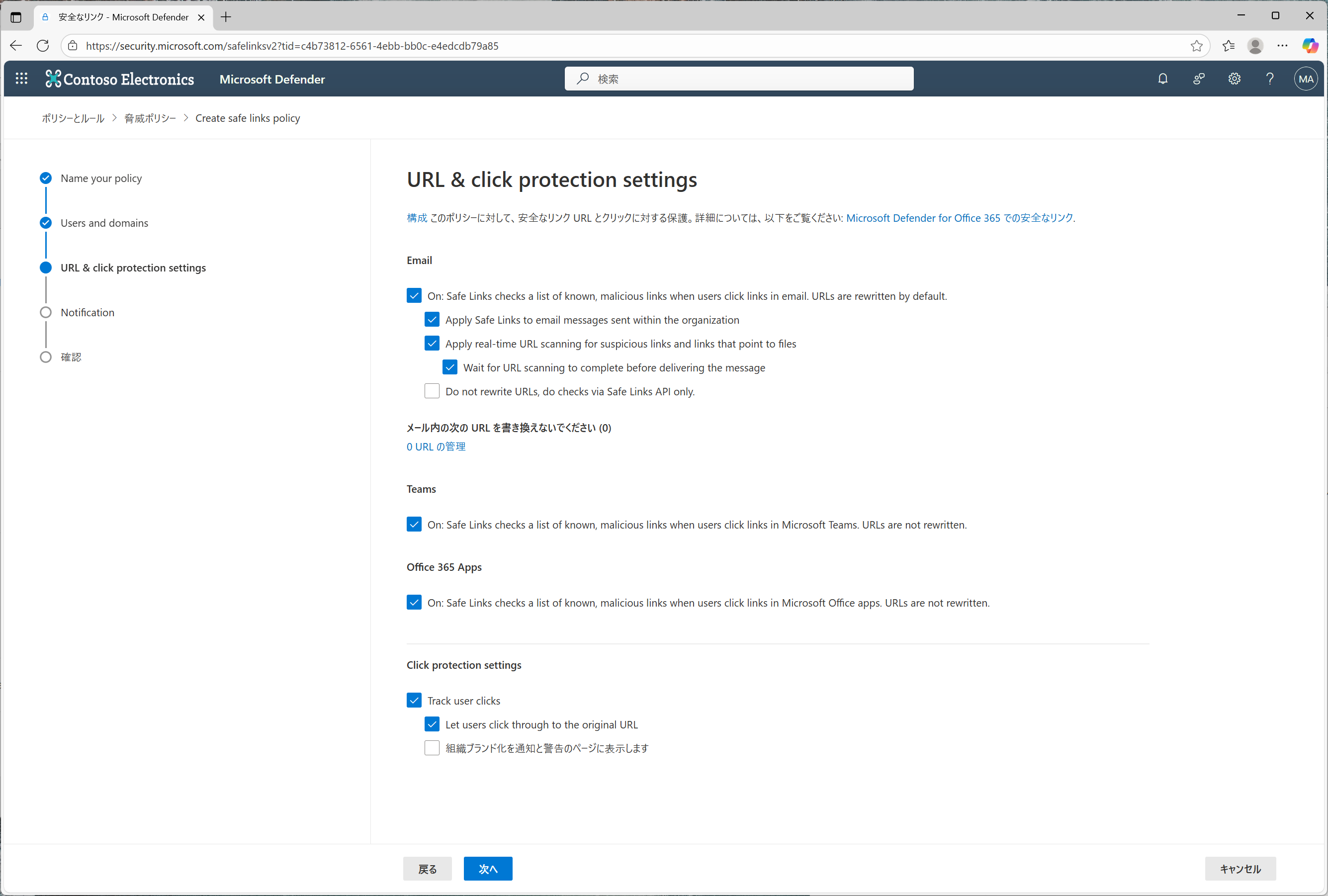Favorite this page with the star icon
The image size is (1328, 896).
[x=1197, y=46]
